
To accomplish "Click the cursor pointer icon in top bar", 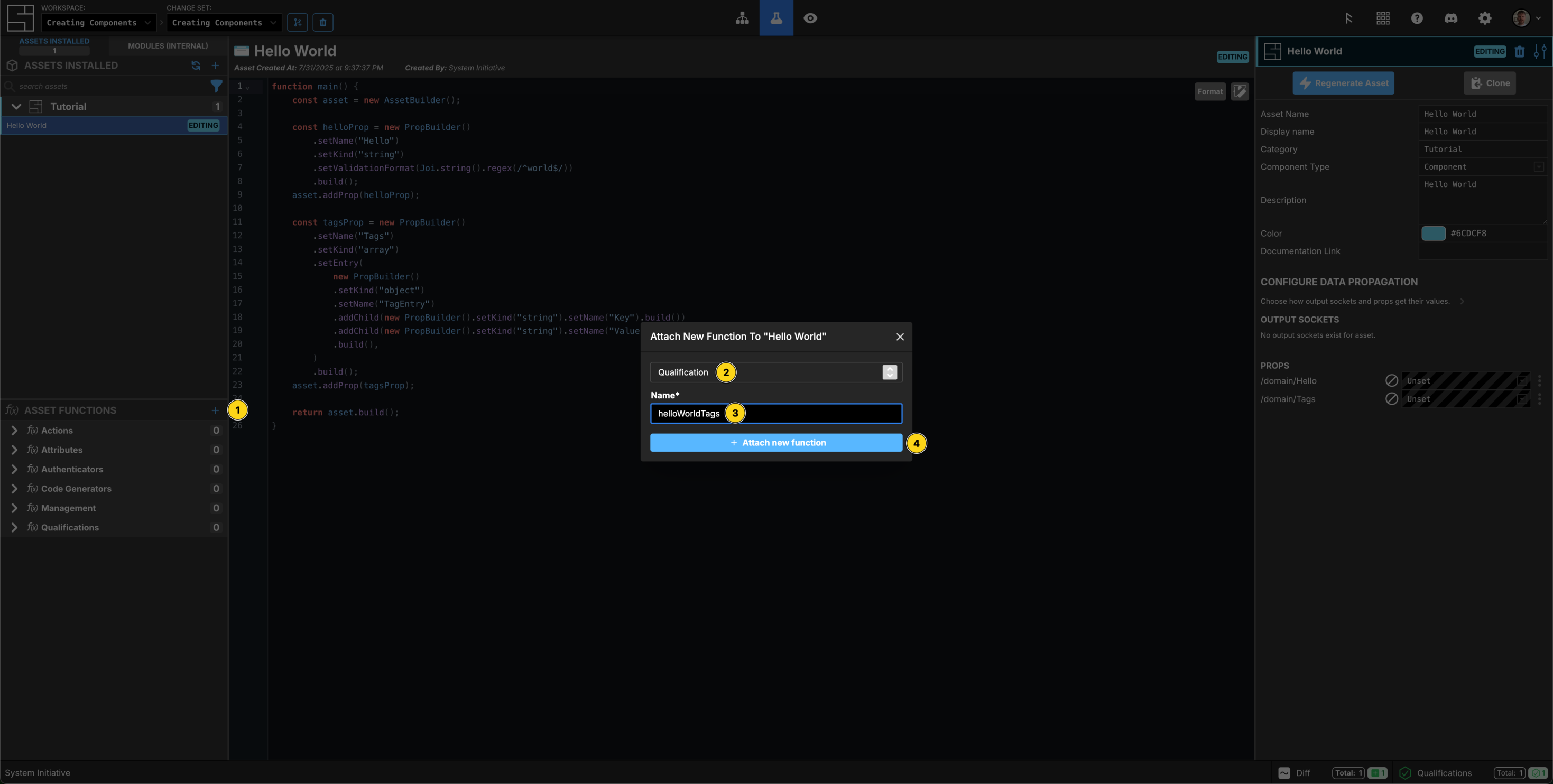I will tap(1348, 18).
